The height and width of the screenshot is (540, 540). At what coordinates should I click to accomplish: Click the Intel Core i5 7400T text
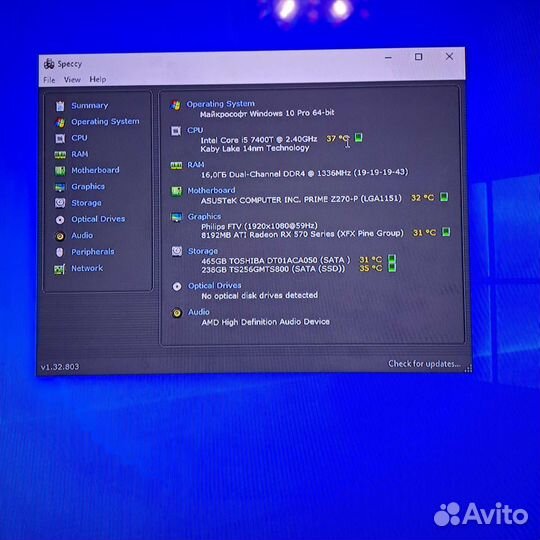click(259, 139)
